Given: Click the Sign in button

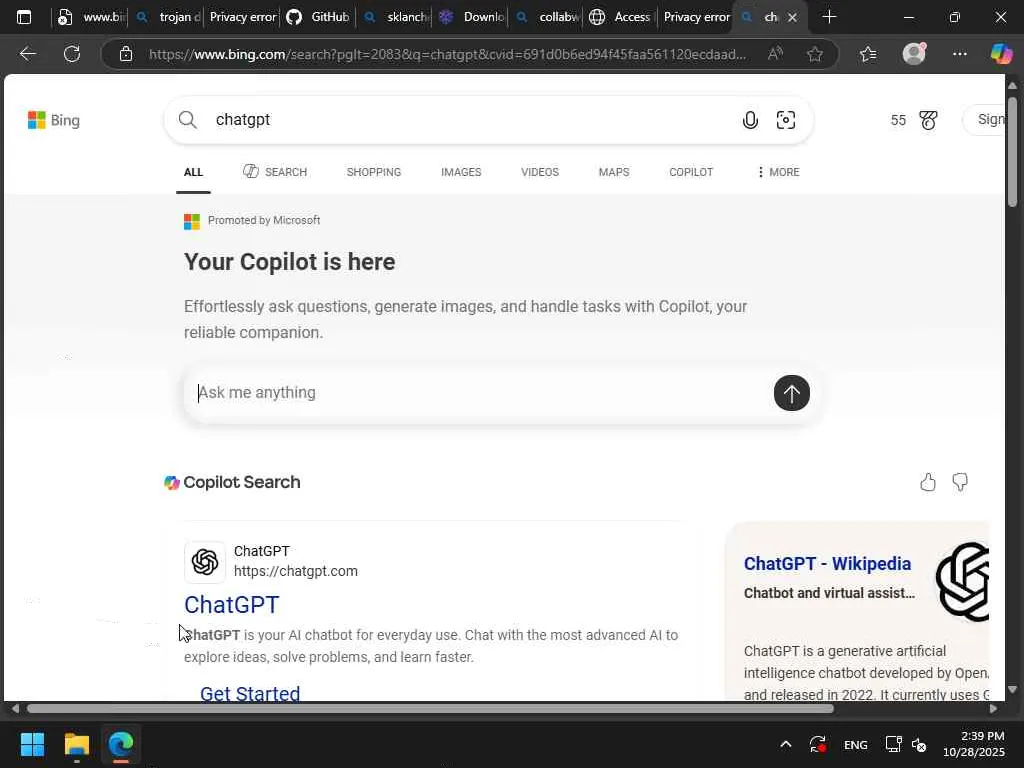Looking at the screenshot, I should [x=986, y=120].
